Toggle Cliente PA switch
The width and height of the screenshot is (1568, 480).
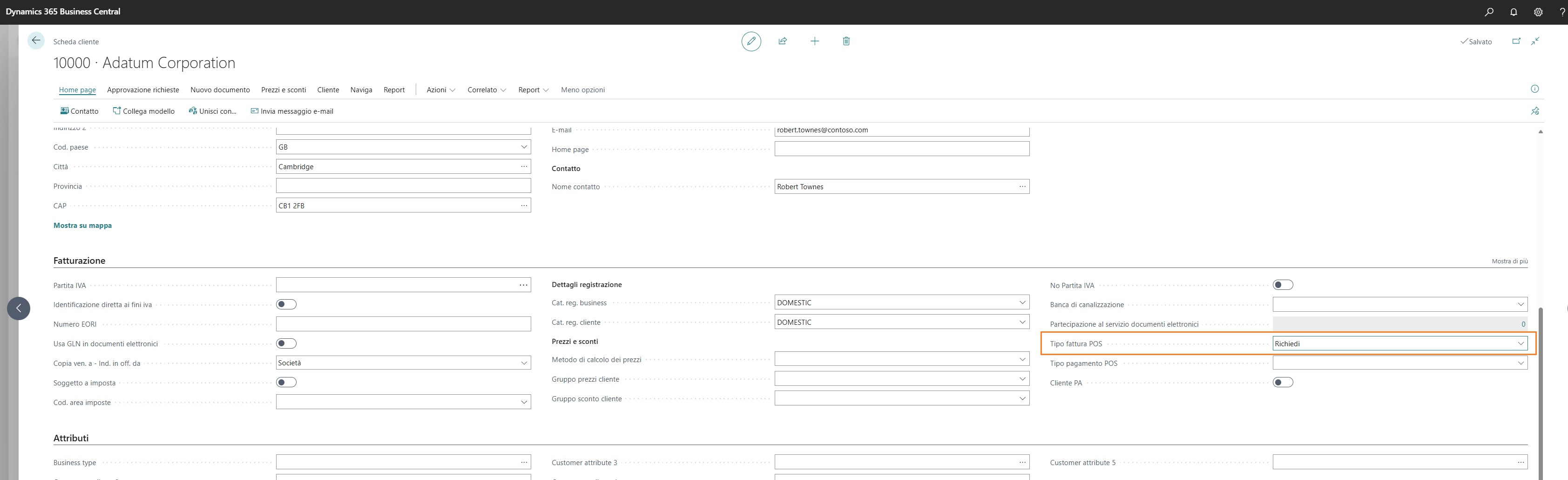(1283, 383)
